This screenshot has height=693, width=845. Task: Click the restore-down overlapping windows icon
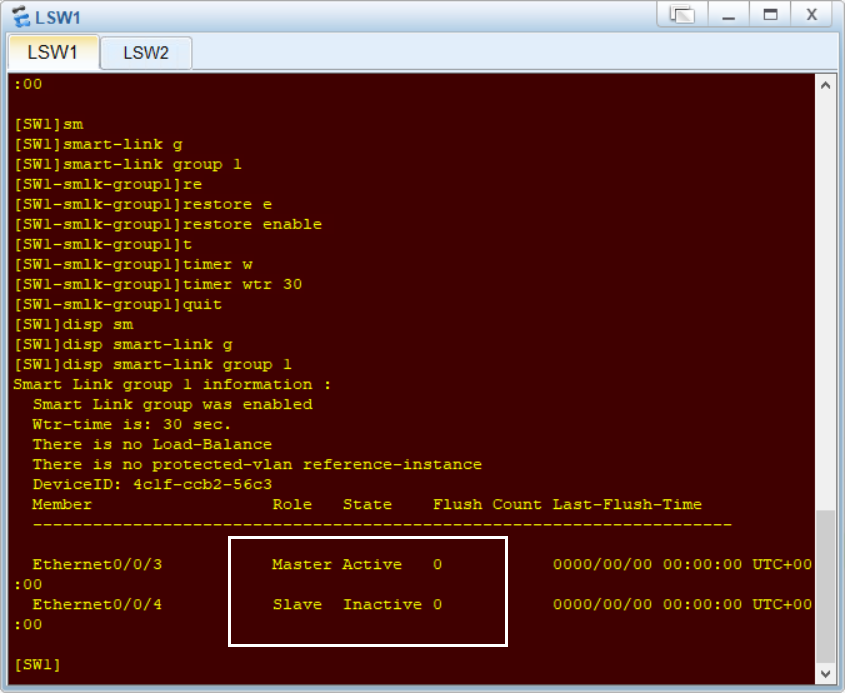(682, 15)
